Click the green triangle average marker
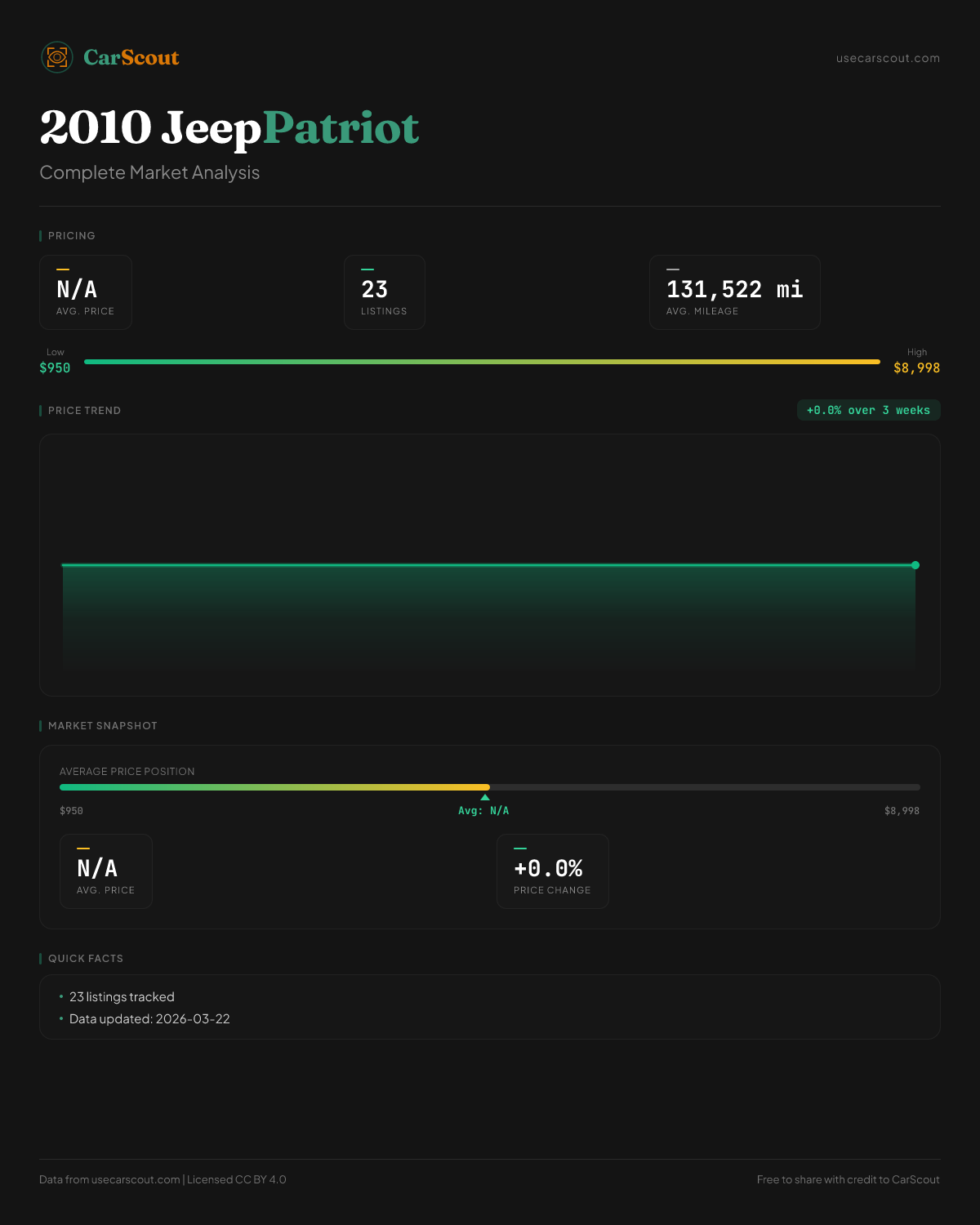This screenshot has width=980, height=1225. pos(485,797)
